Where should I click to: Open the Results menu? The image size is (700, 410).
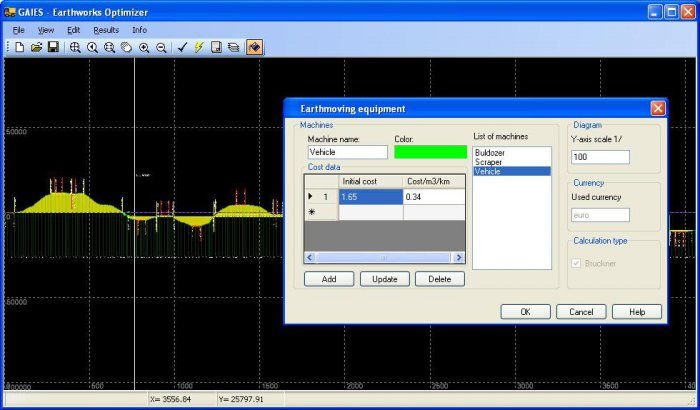click(106, 30)
